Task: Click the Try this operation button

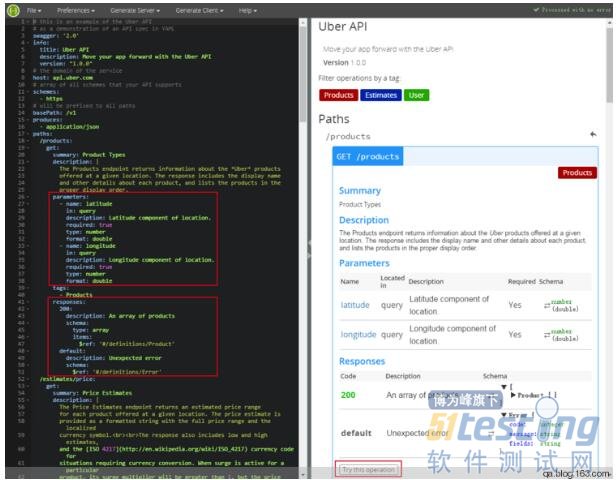Action: 368,469
